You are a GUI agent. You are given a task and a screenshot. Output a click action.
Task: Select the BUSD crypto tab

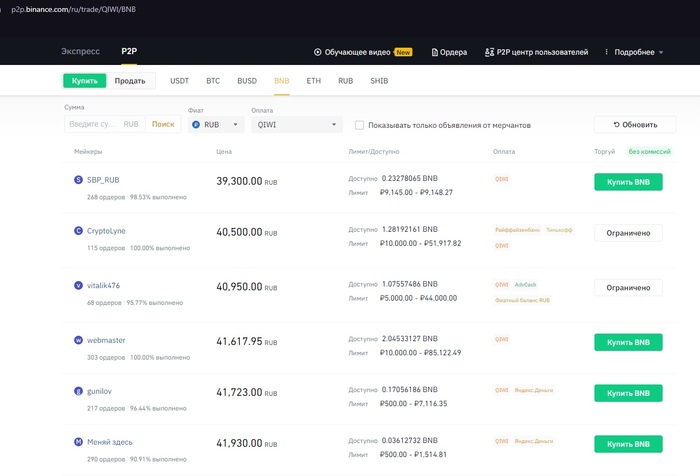[247, 81]
